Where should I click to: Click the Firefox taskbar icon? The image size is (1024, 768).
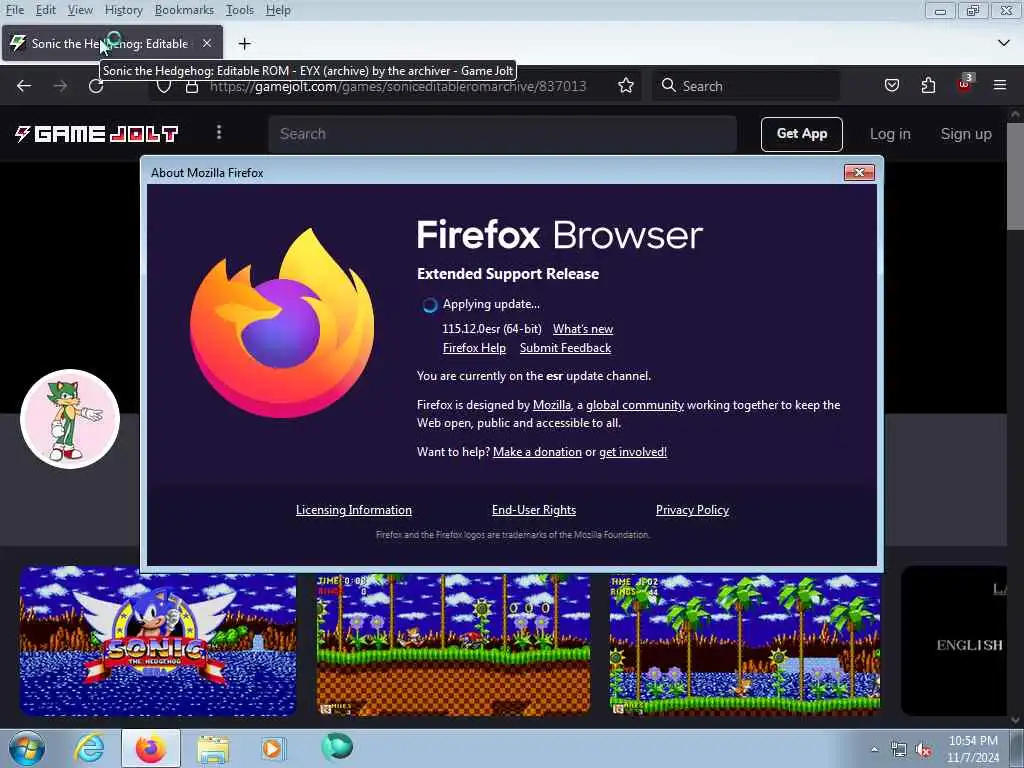[151, 748]
